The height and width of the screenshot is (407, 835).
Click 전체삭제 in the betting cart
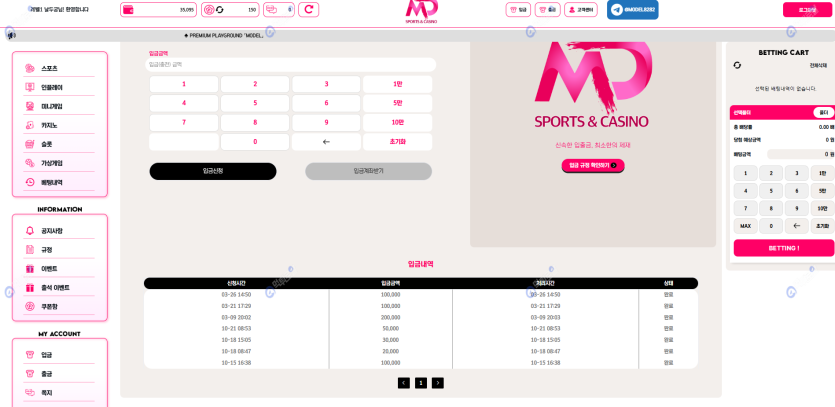click(818, 65)
